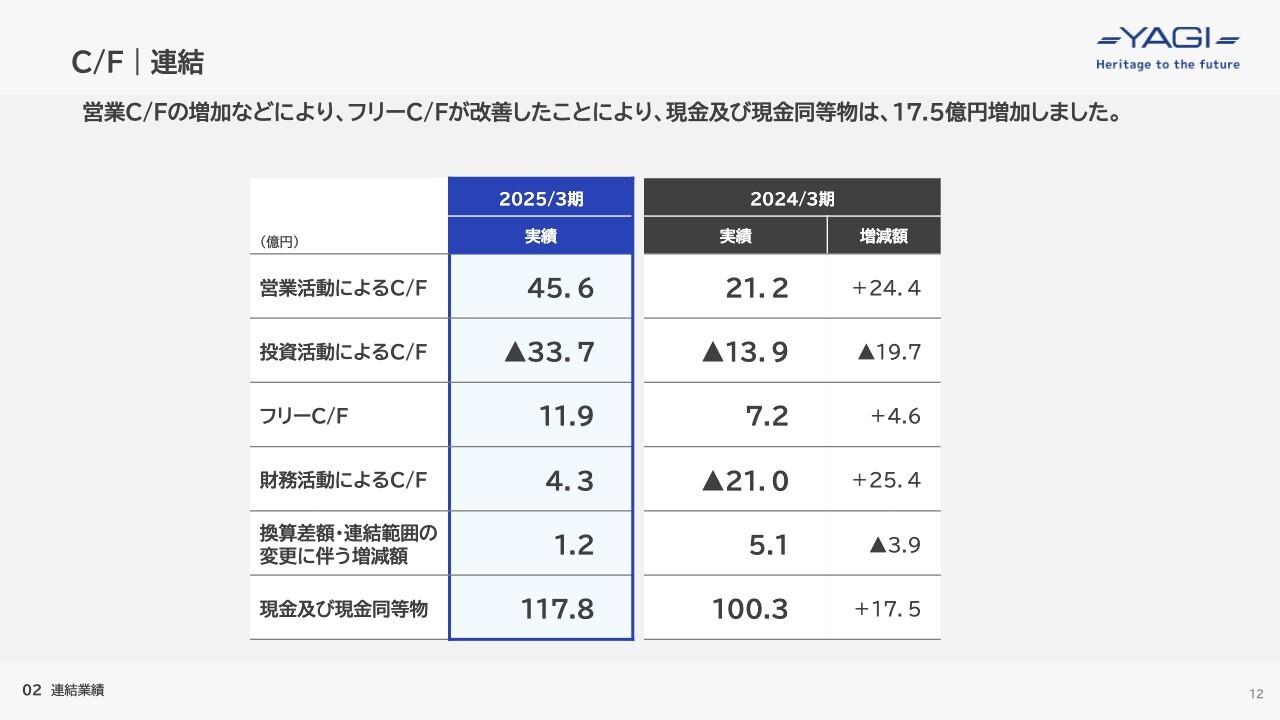
Task: Click the YAGI logo
Action: click(1168, 40)
